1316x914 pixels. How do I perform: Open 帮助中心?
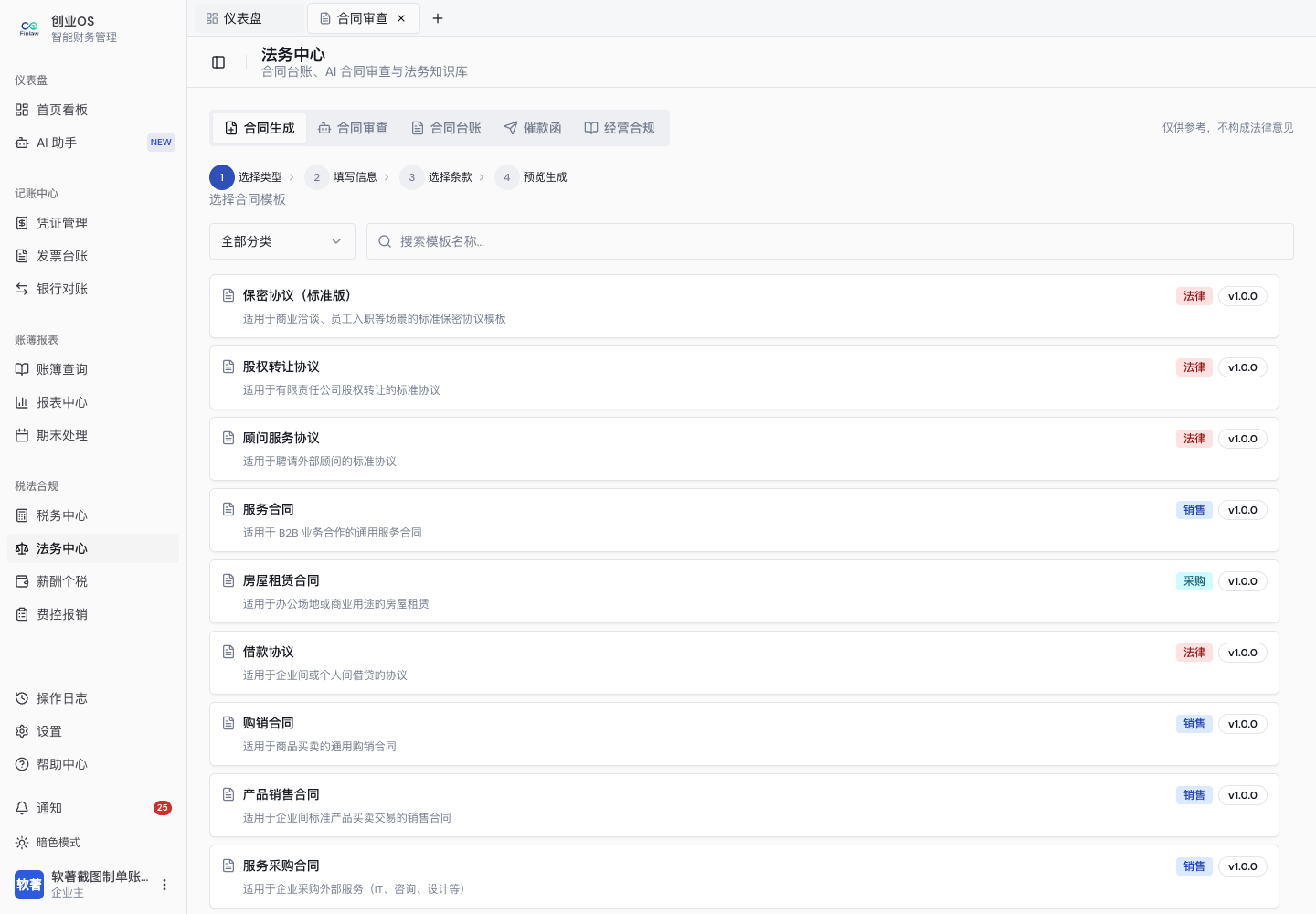pyautogui.click(x=93, y=764)
